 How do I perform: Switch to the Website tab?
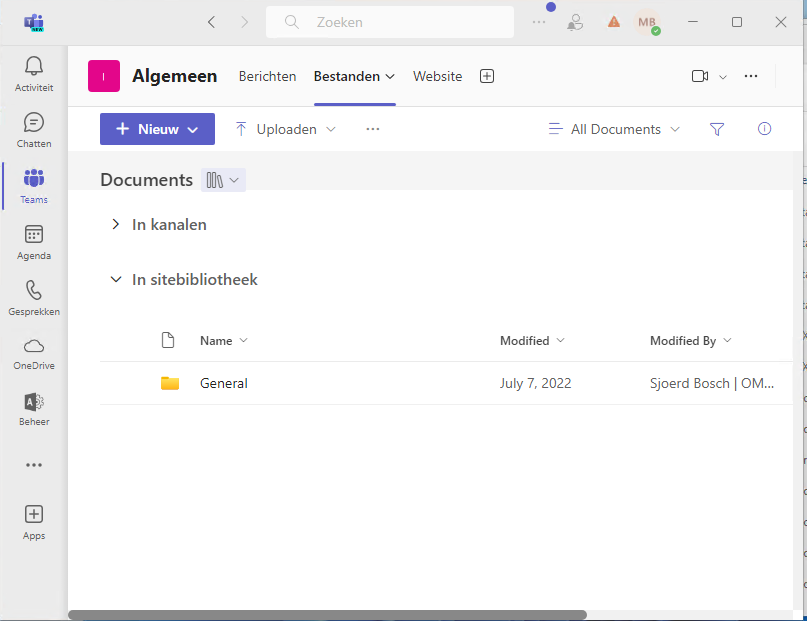(437, 76)
